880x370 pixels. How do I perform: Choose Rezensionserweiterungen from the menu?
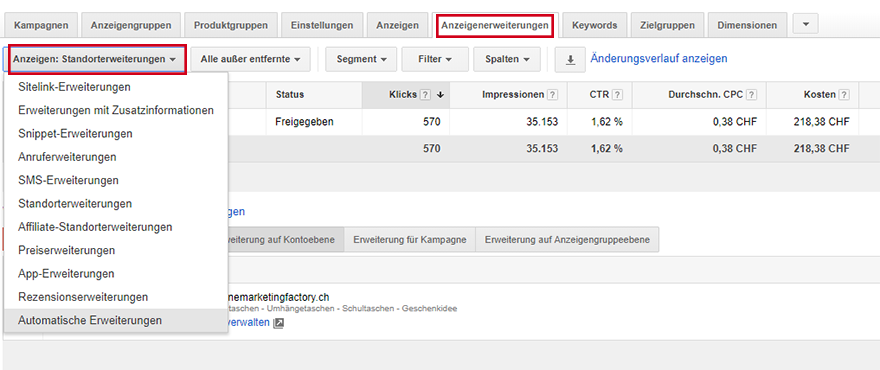pos(116,296)
